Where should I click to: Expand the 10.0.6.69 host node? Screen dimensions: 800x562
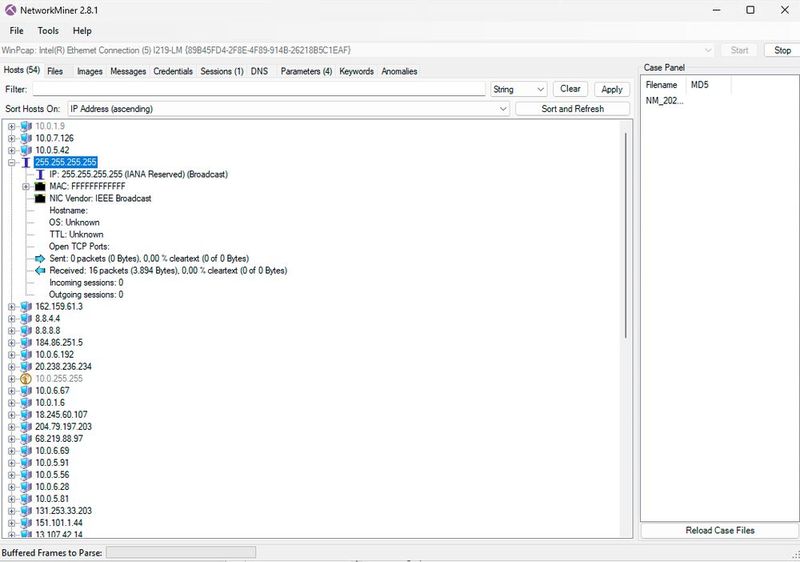tap(11, 451)
